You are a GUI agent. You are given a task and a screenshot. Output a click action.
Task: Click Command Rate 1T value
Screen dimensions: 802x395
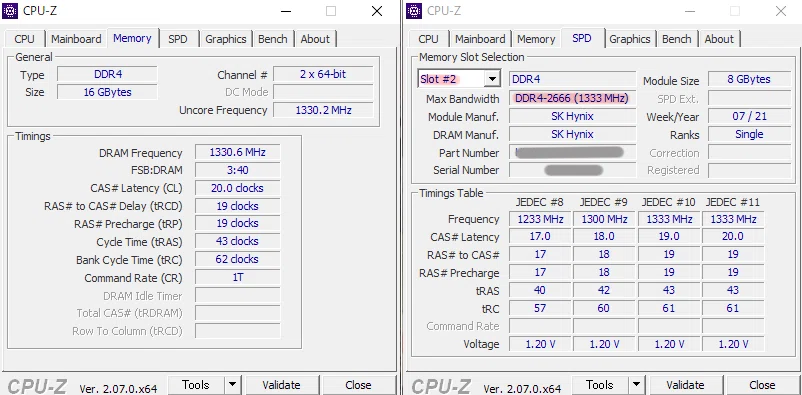click(x=237, y=277)
